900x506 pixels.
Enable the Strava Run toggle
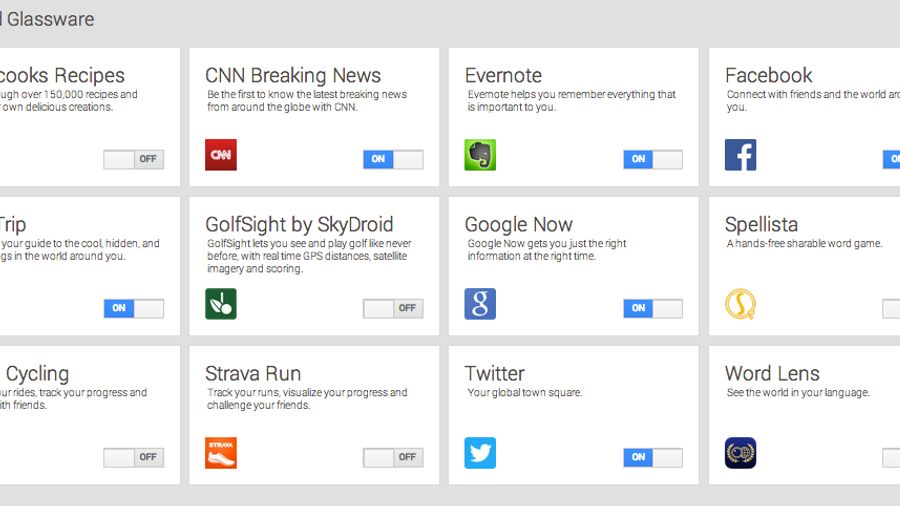coord(393,457)
